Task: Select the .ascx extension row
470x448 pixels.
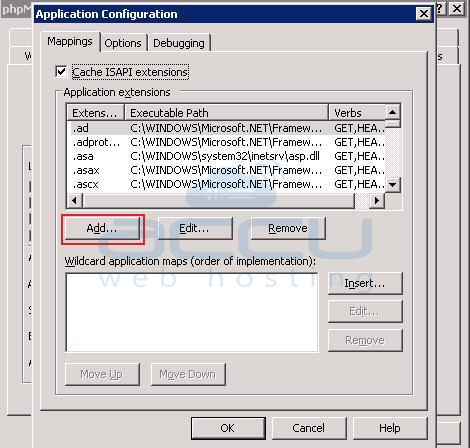Action: click(226, 184)
